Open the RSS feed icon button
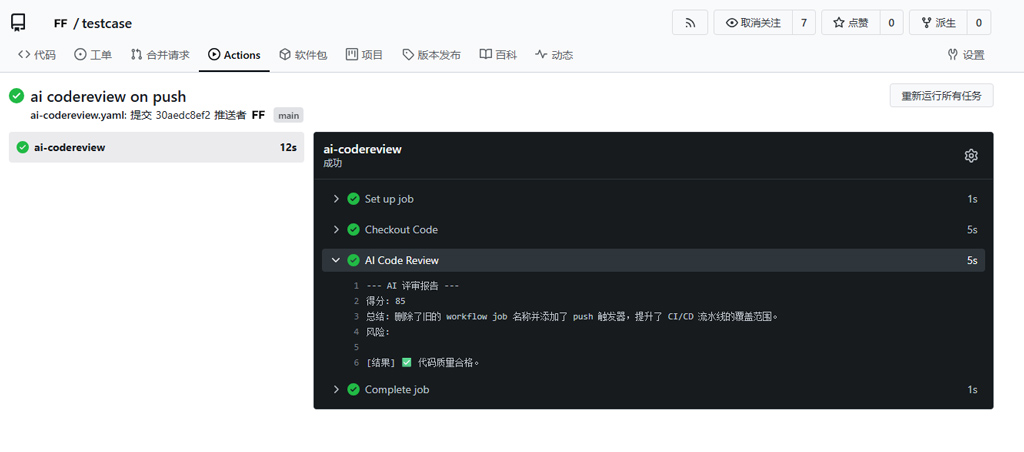 click(690, 23)
